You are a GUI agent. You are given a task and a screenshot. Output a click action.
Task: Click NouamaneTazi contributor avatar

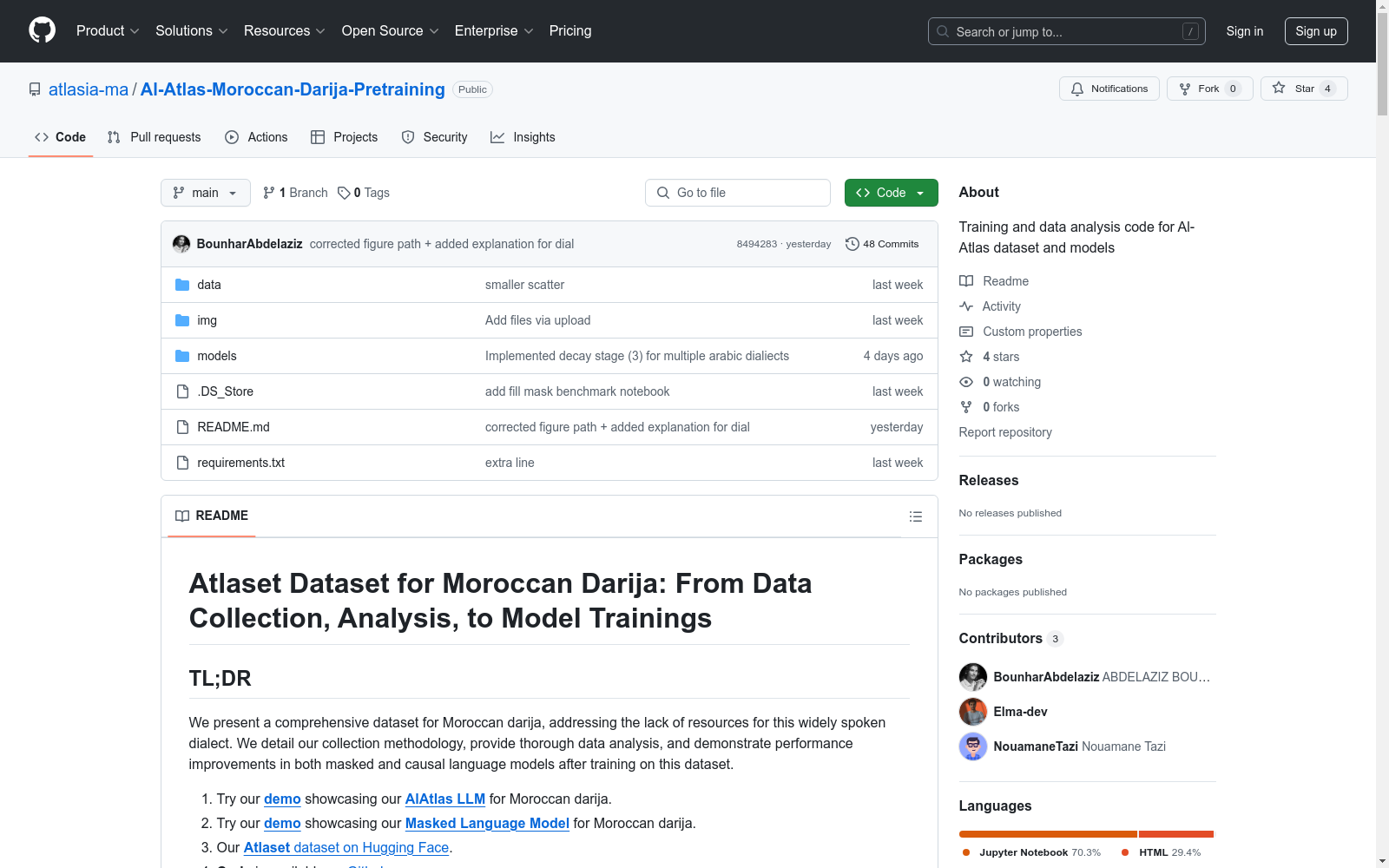pos(973,746)
